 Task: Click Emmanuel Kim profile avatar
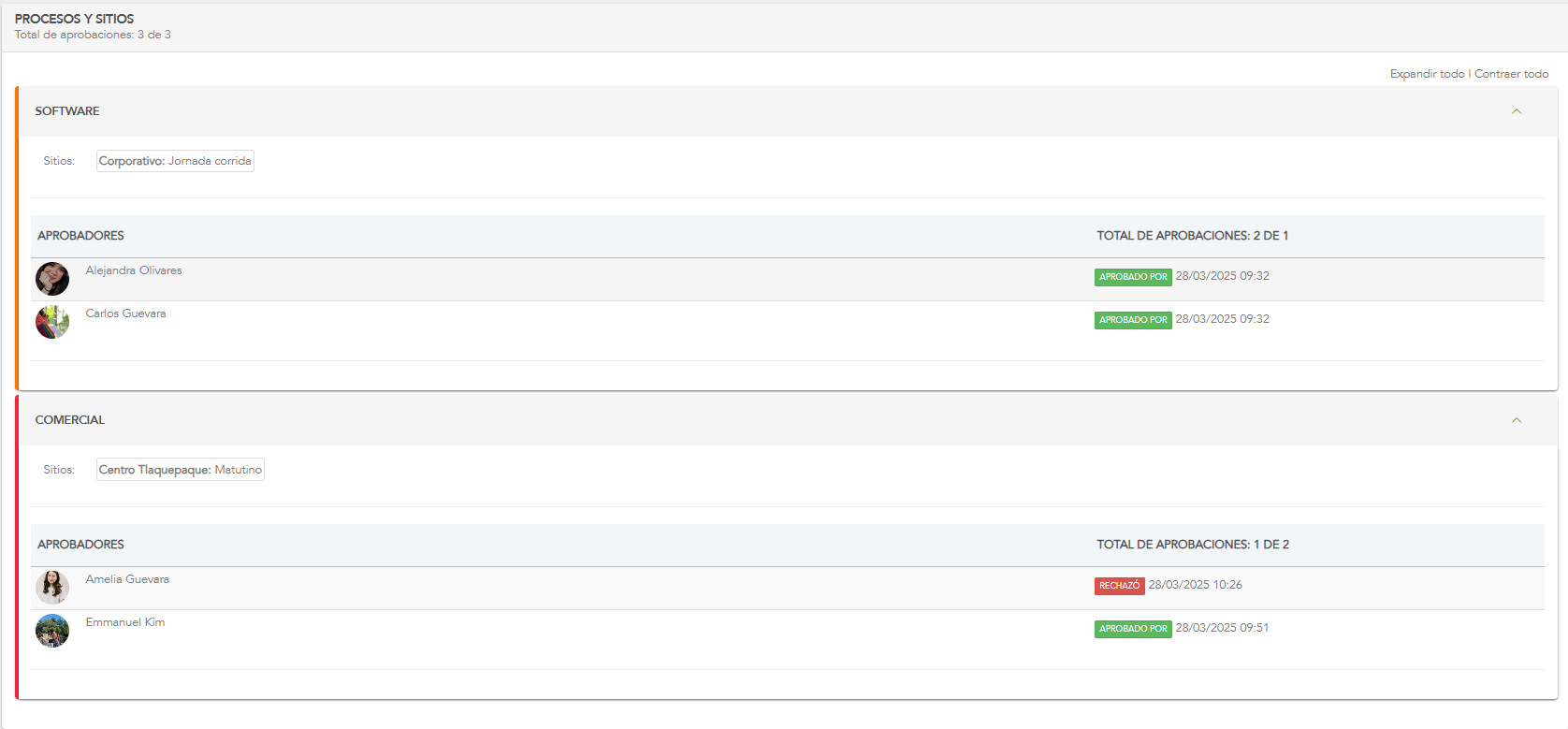pos(52,631)
